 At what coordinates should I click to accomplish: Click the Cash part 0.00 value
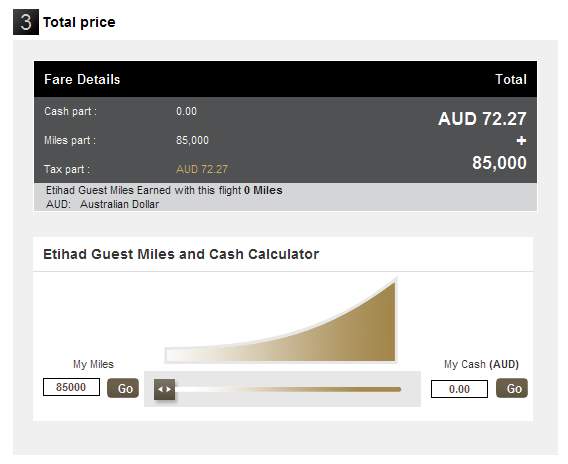pyautogui.click(x=187, y=111)
